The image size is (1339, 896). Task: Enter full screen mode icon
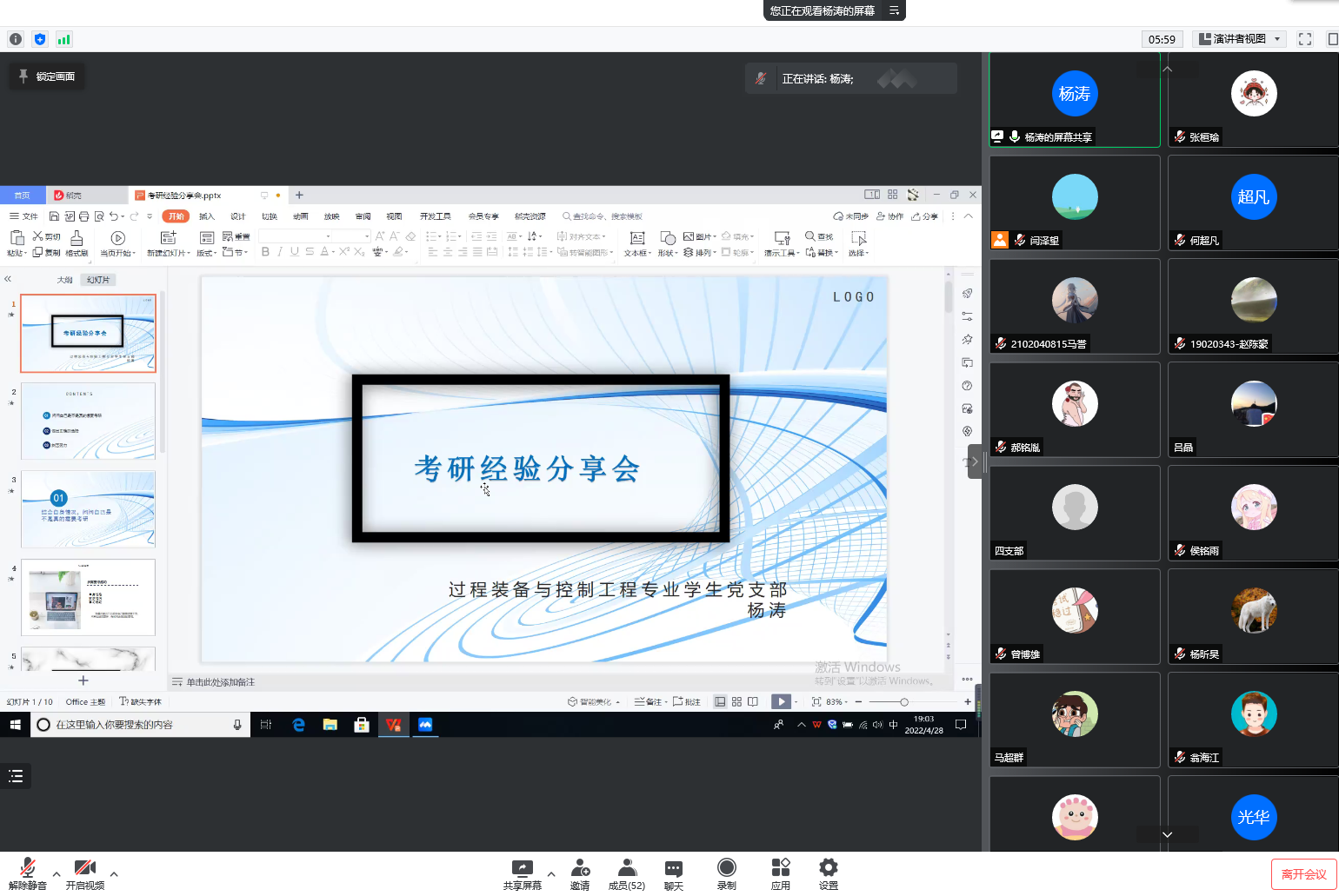1304,39
